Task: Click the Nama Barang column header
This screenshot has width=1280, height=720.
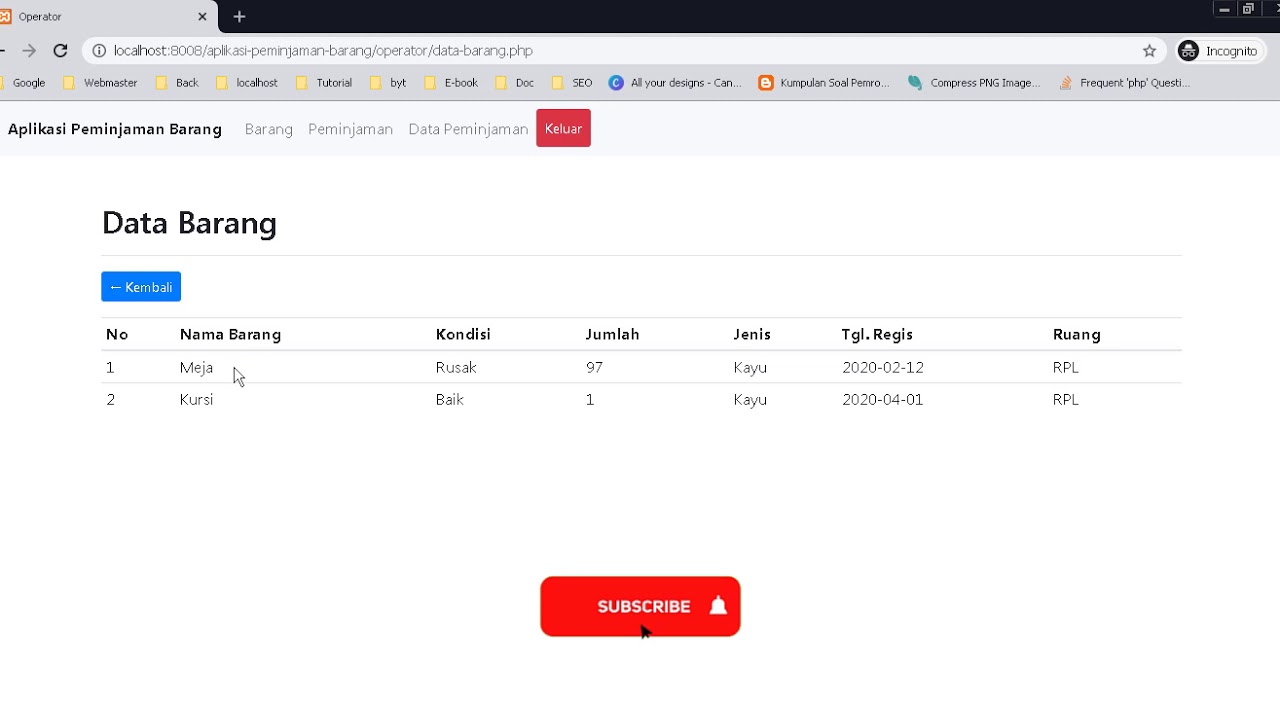Action: click(230, 334)
